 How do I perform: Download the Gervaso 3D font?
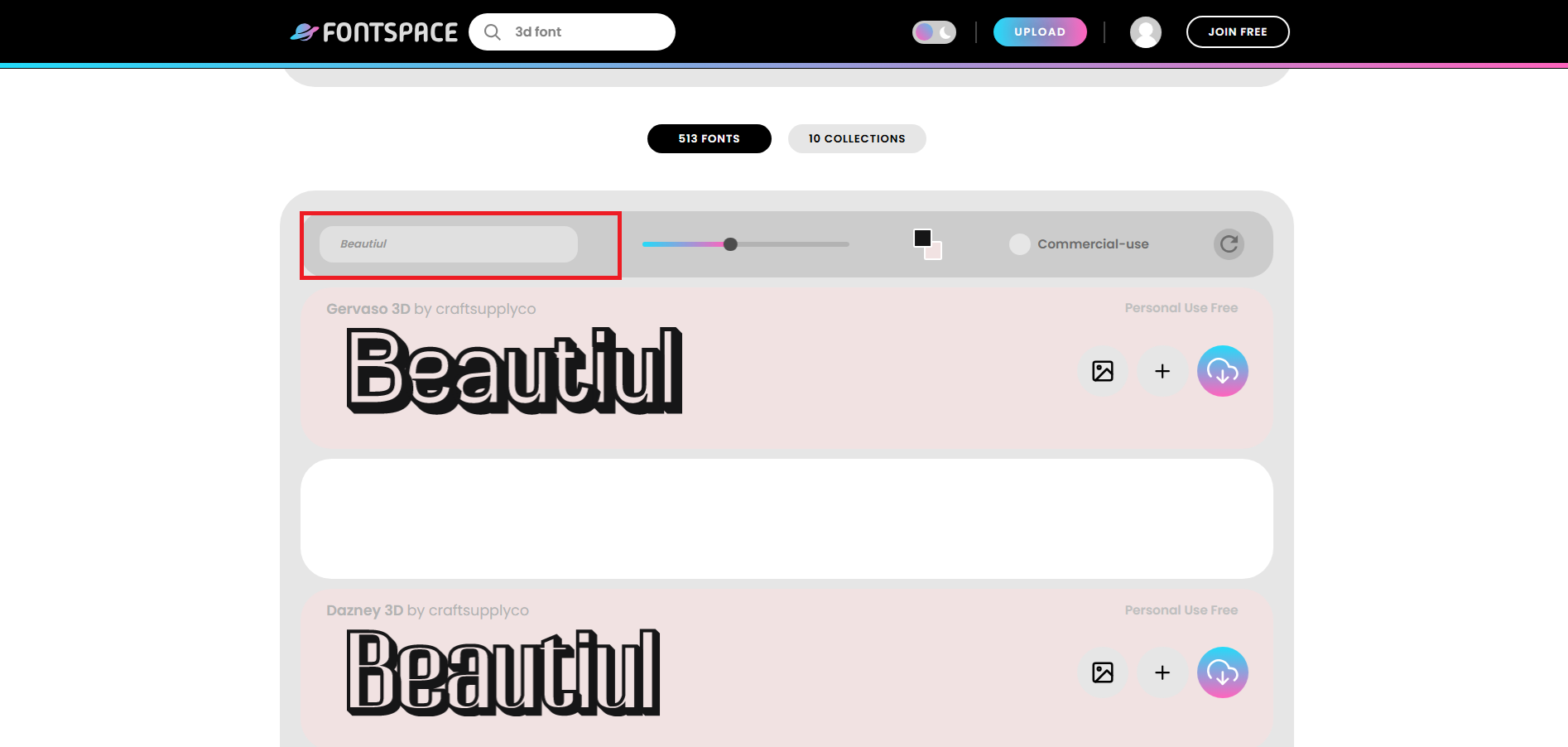tap(1222, 371)
